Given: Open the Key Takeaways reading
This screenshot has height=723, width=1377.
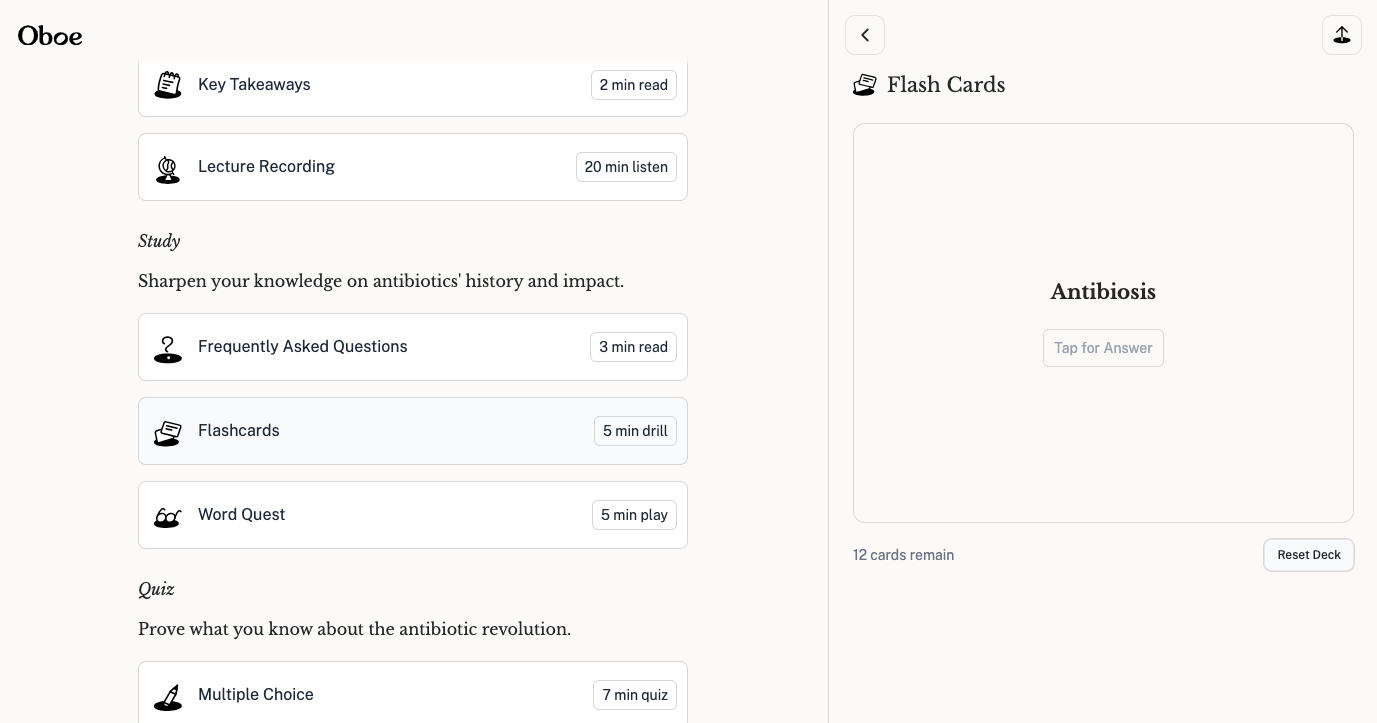Looking at the screenshot, I should pos(254,85).
